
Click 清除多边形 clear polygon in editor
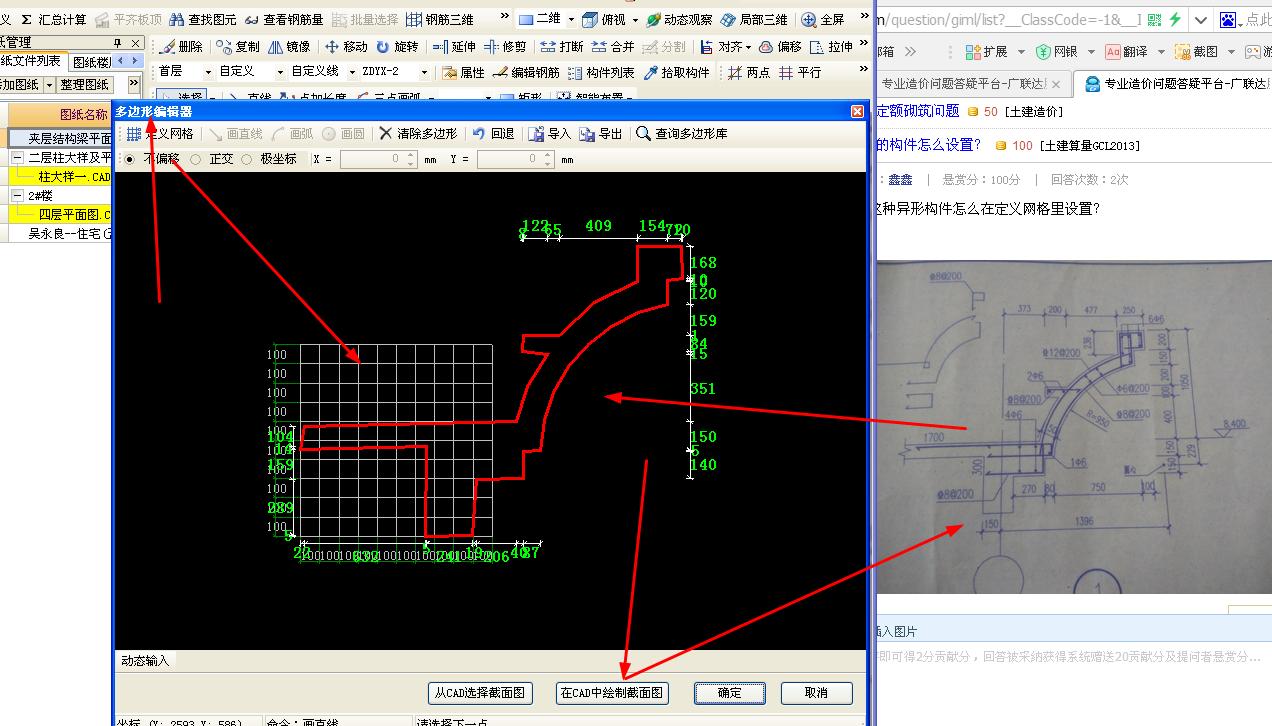(417, 133)
